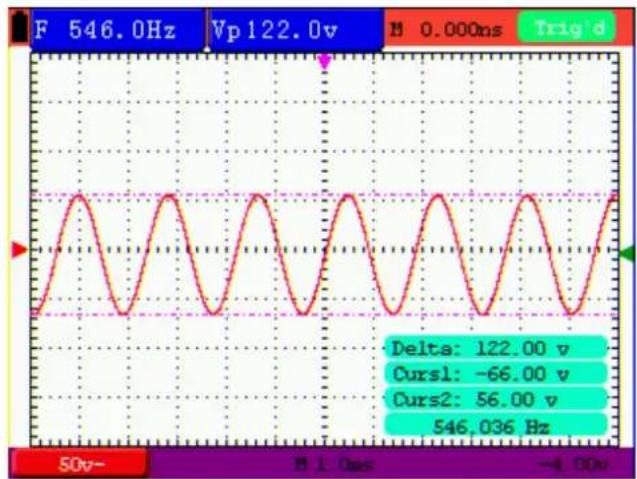Click the green trigger level arrow

[628, 253]
